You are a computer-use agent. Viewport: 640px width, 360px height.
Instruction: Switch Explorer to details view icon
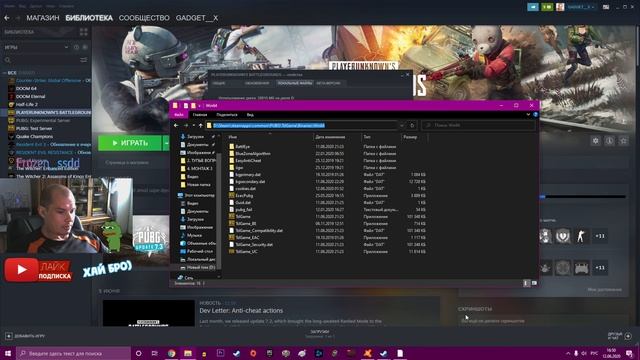(526, 283)
